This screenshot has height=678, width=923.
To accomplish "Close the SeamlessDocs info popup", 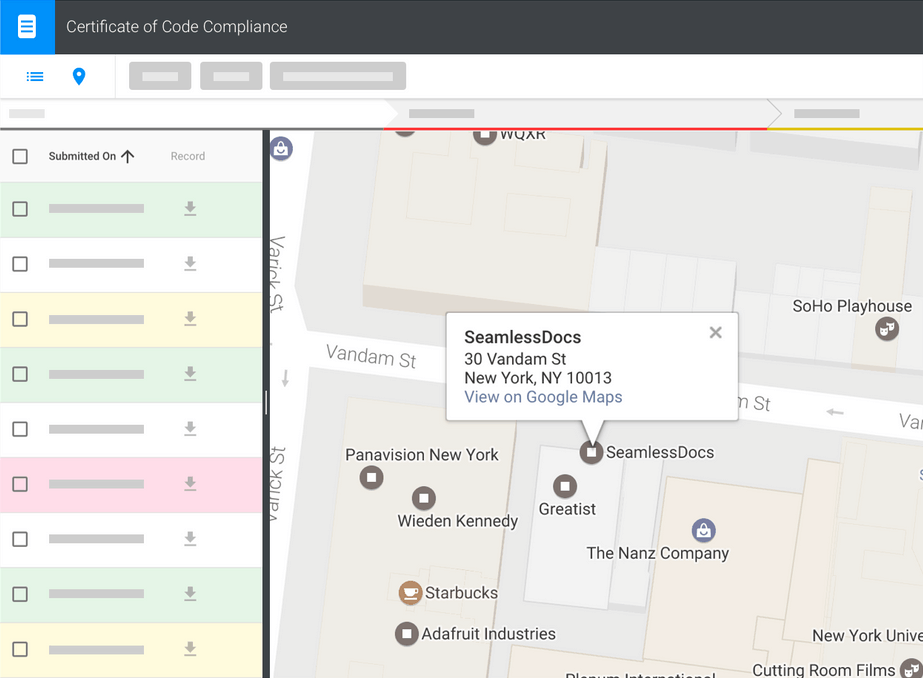I will coord(715,333).
